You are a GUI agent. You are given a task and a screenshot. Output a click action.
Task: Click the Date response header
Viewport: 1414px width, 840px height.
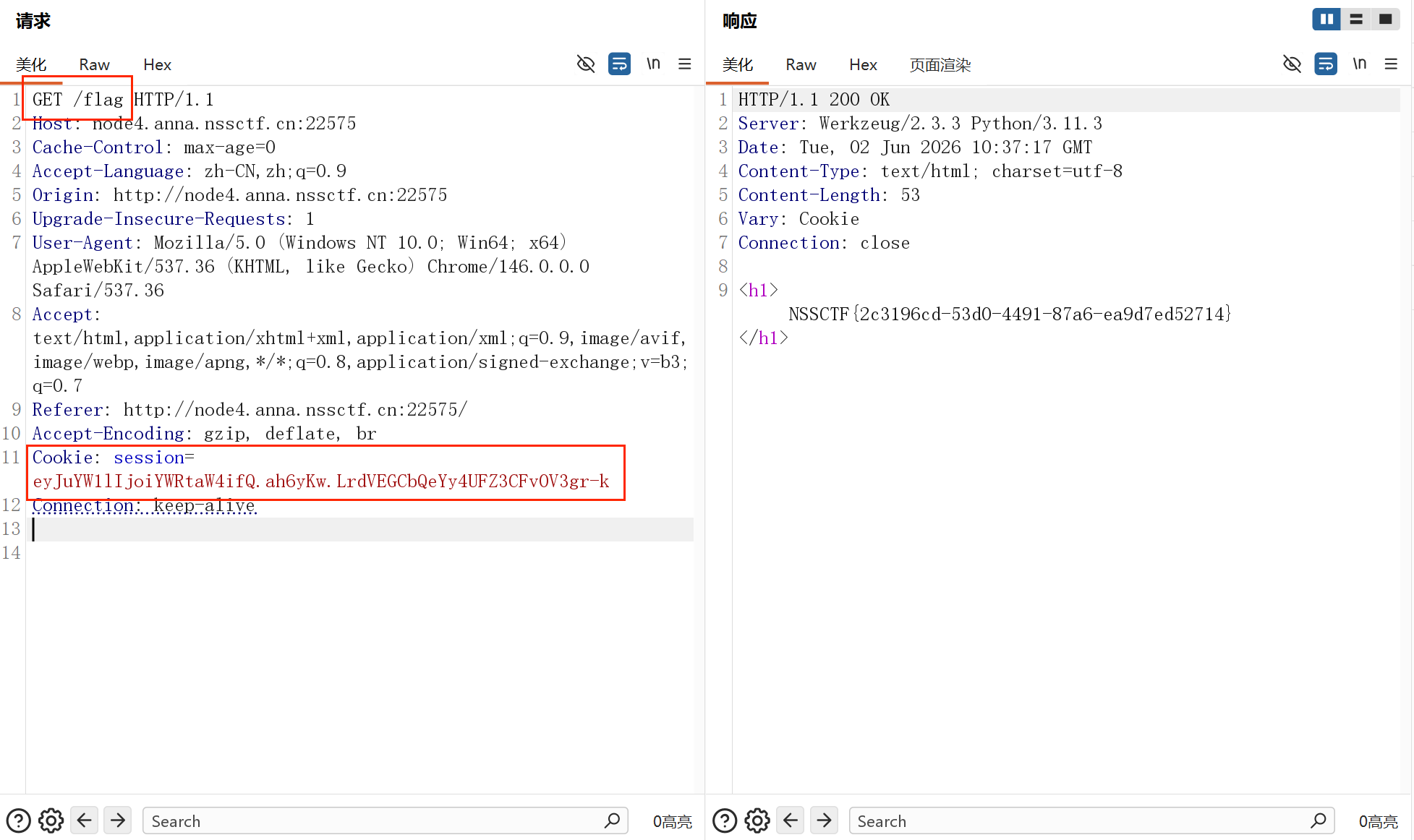915,147
